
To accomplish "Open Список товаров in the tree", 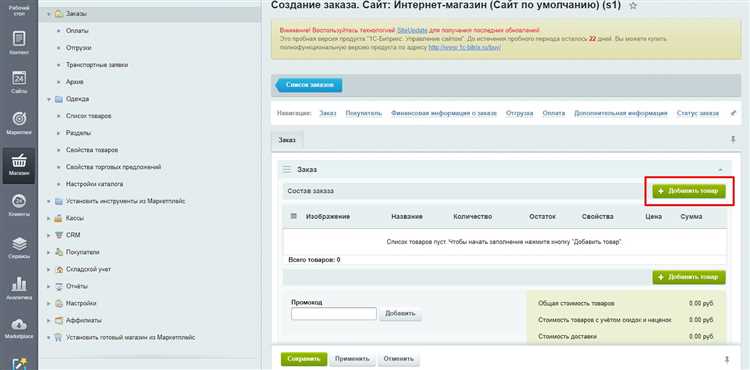I will (88, 116).
